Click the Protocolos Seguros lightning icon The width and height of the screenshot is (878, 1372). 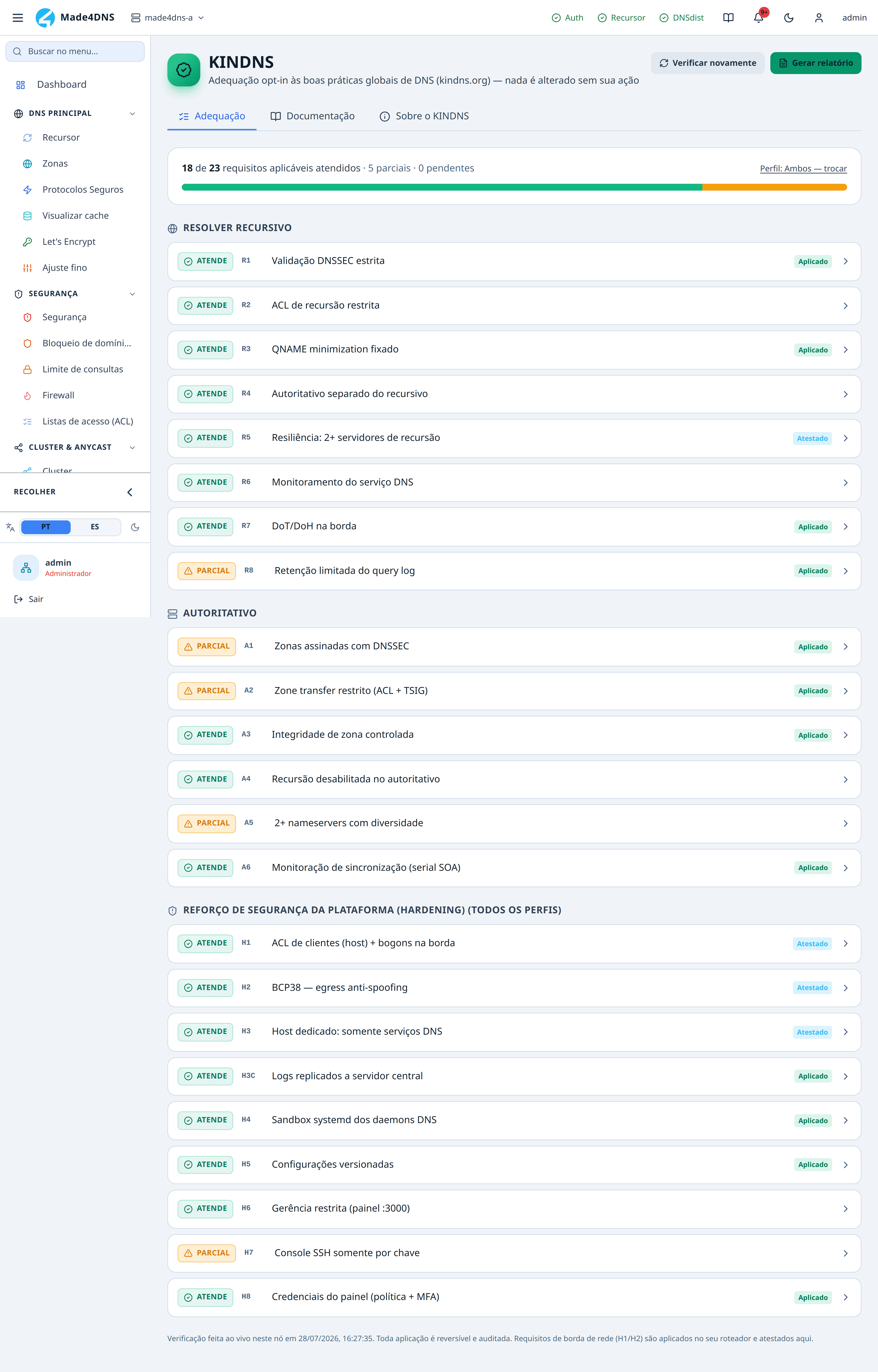[27, 190]
